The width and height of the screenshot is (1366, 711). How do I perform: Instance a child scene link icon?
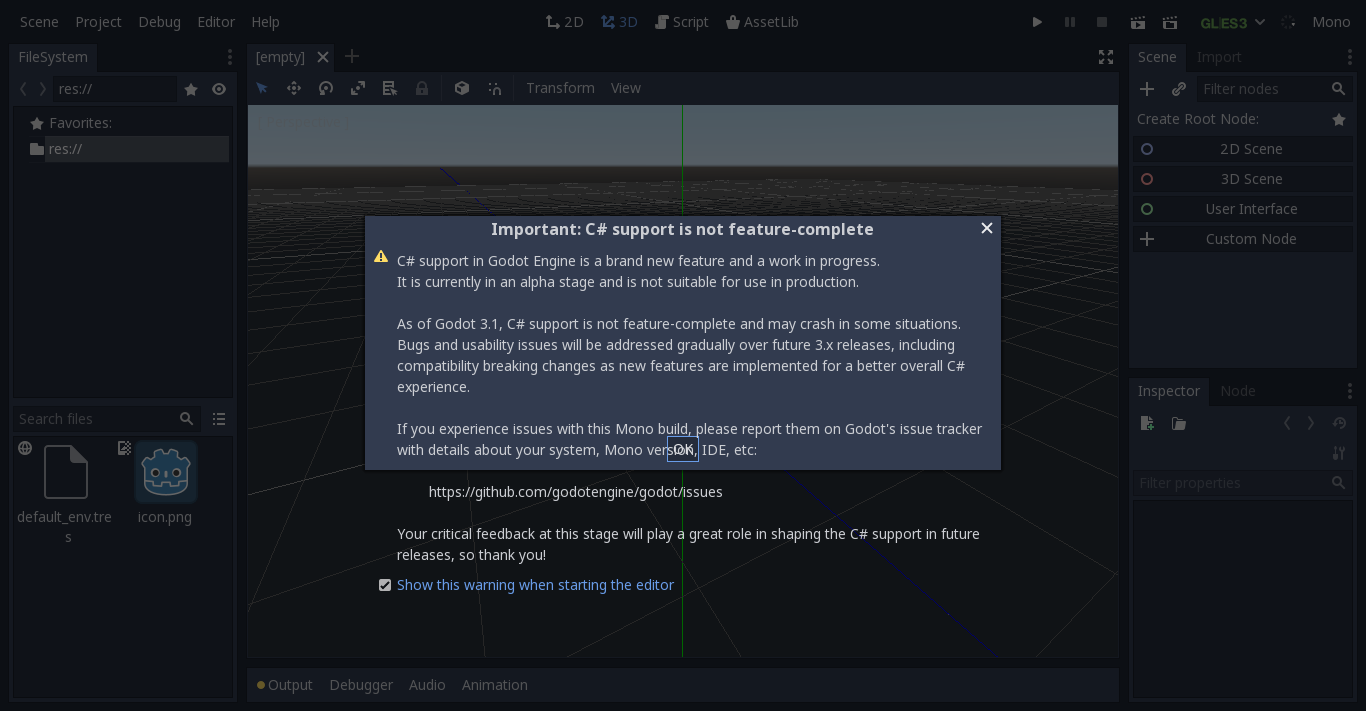1179,89
